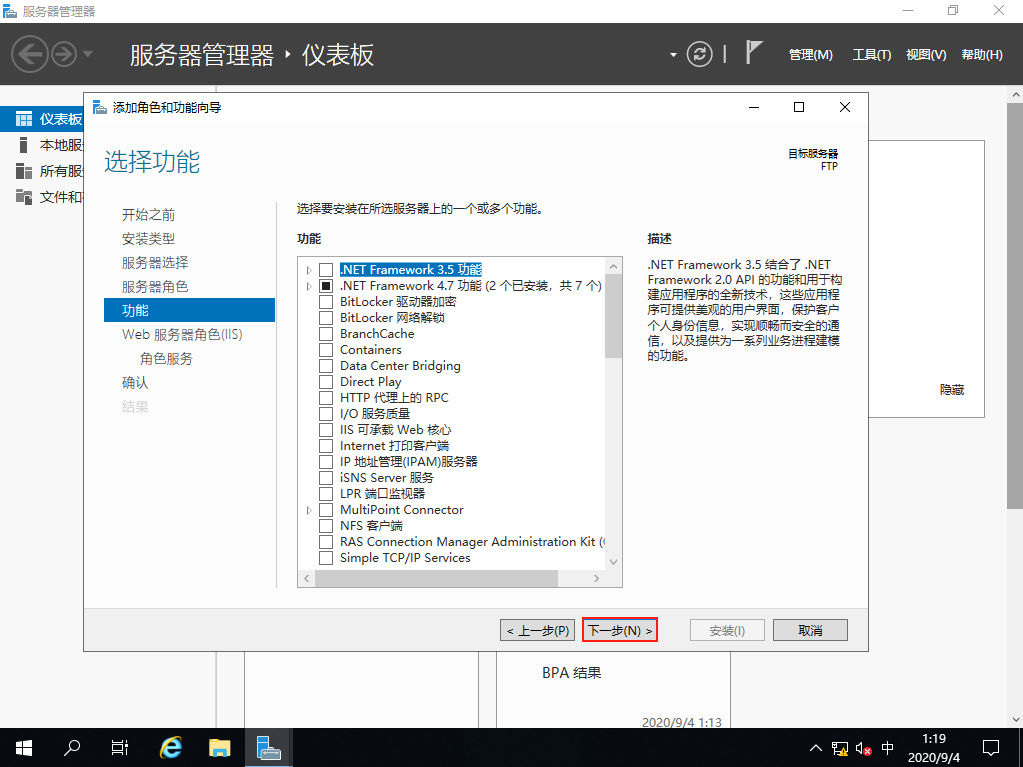Viewport: 1023px width, 767px height.
Task: Click the network status tray icon
Action: 840,748
